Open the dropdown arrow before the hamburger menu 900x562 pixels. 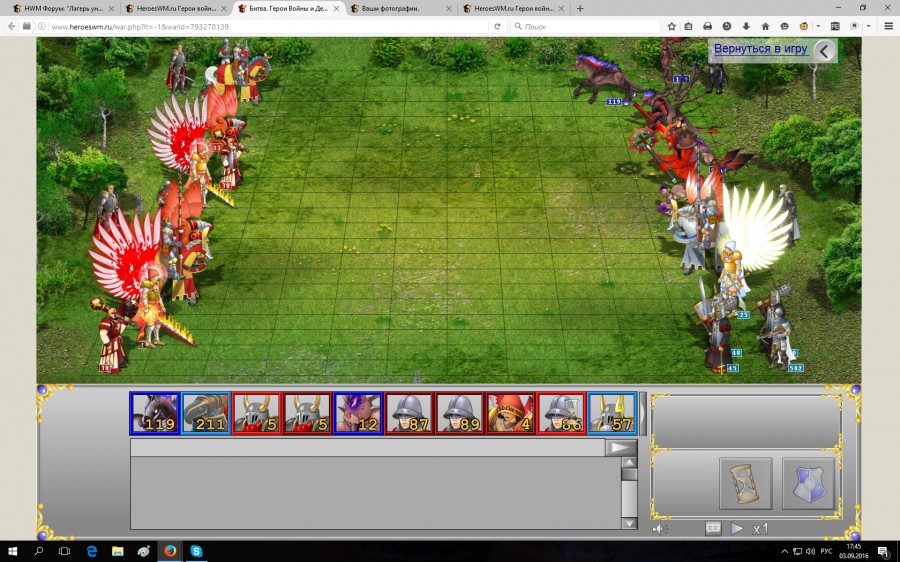click(x=868, y=26)
